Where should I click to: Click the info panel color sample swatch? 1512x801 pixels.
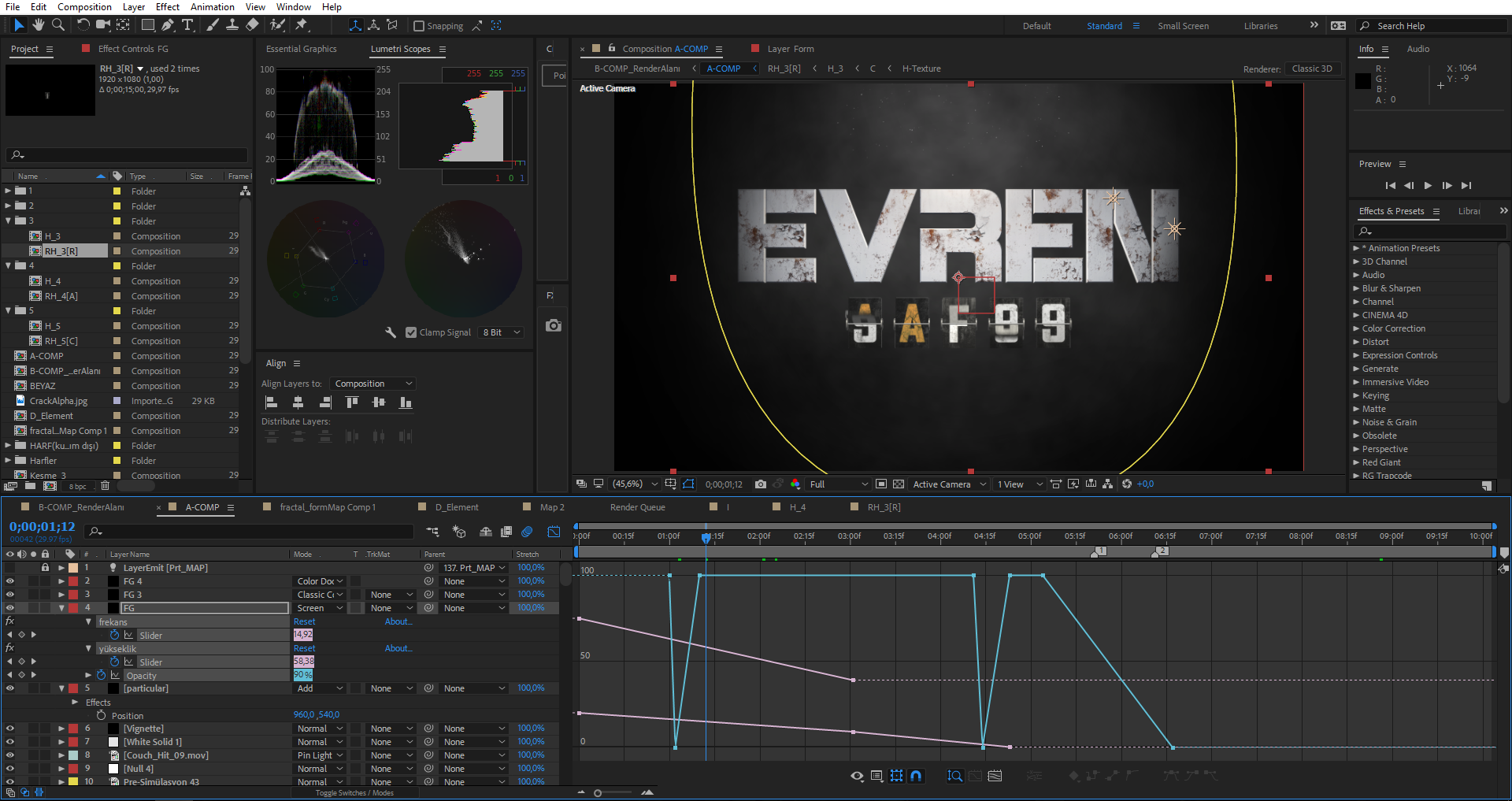click(1363, 81)
